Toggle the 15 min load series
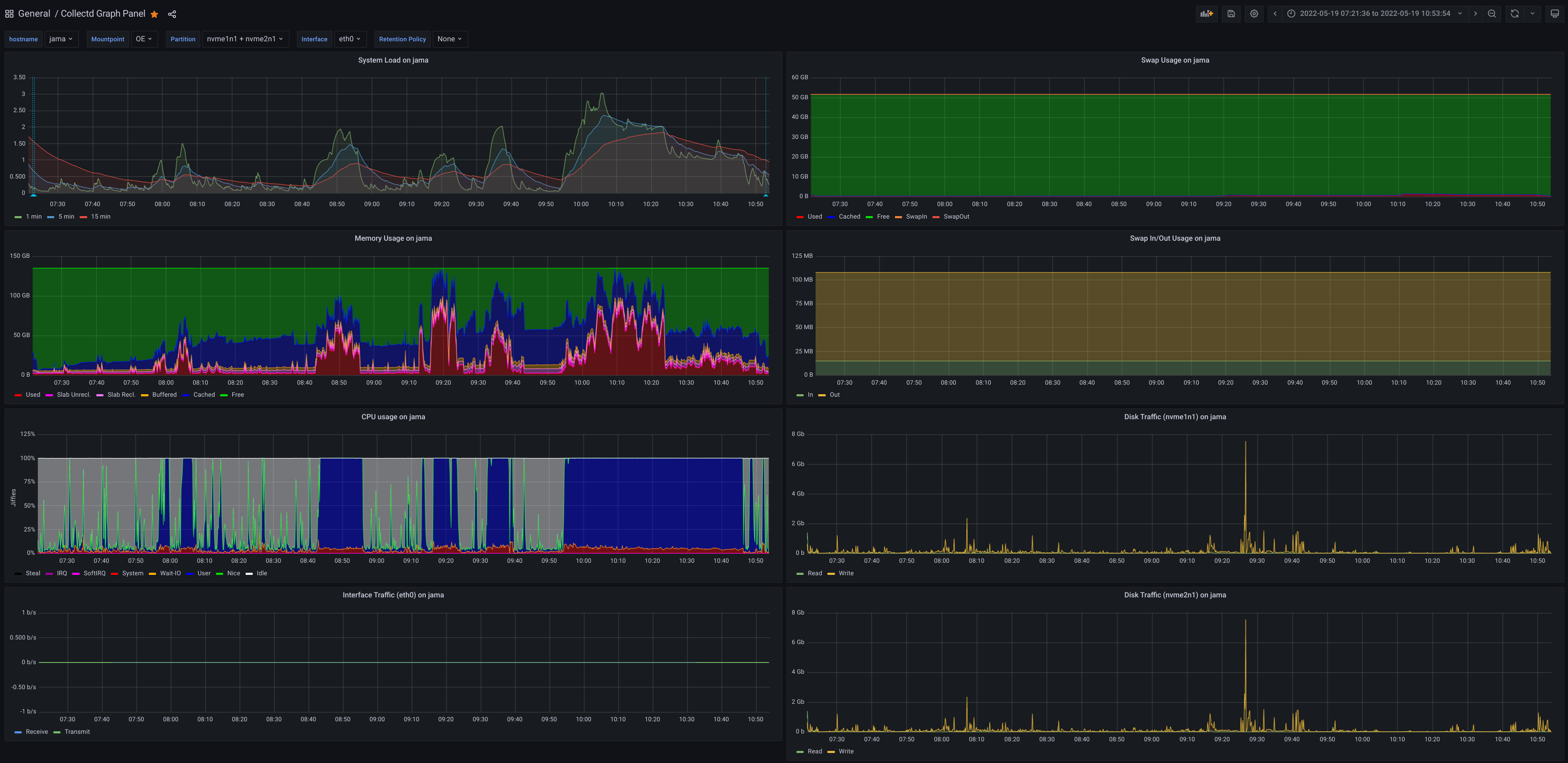This screenshot has width=1568, height=763. point(101,217)
